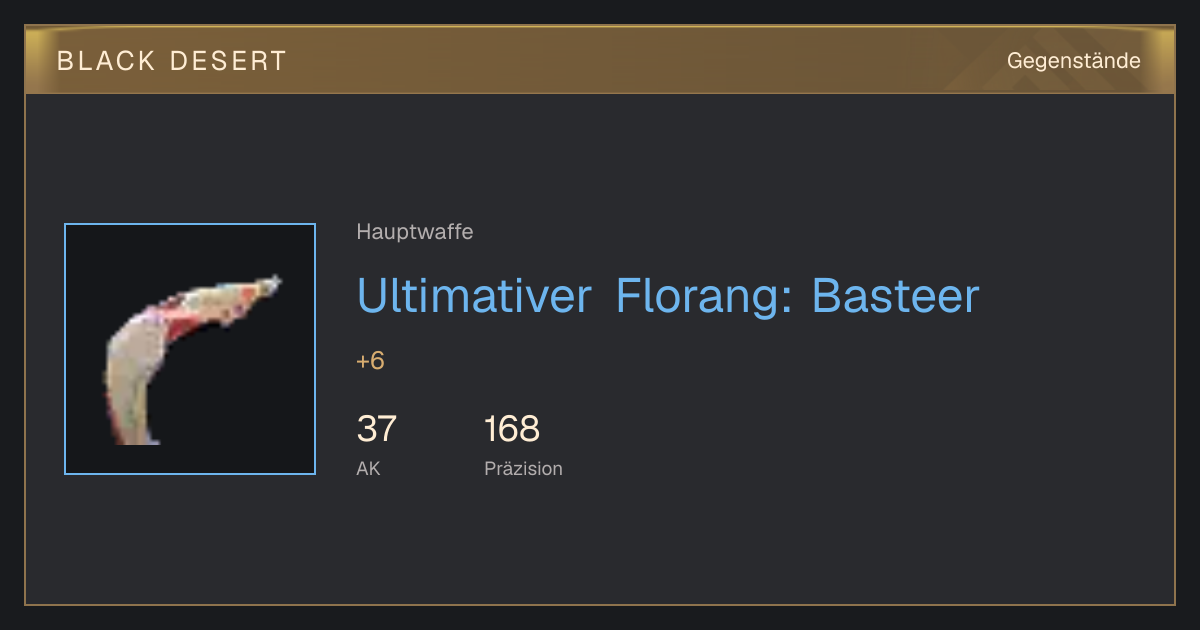Click the lower handle of the weapon image

138,418
